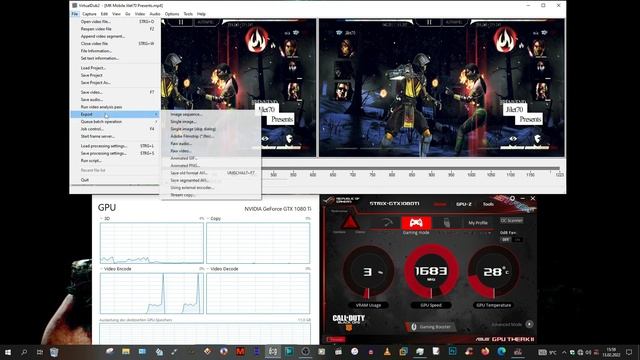Open the Video menu in menu bar

tap(140, 14)
